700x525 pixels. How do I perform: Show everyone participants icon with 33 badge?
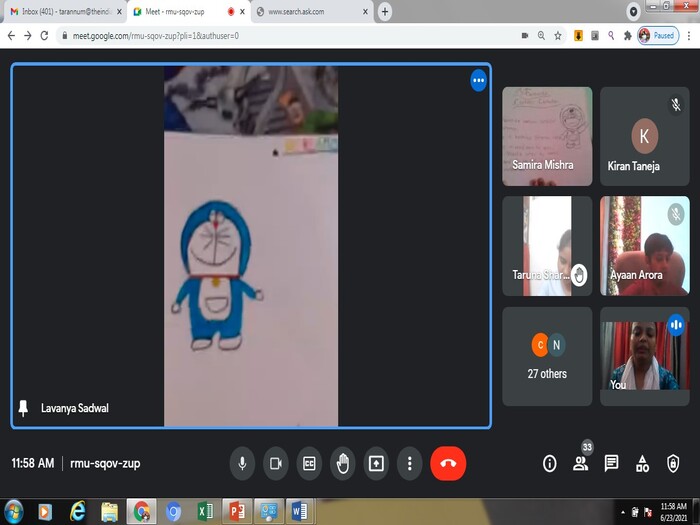click(581, 463)
